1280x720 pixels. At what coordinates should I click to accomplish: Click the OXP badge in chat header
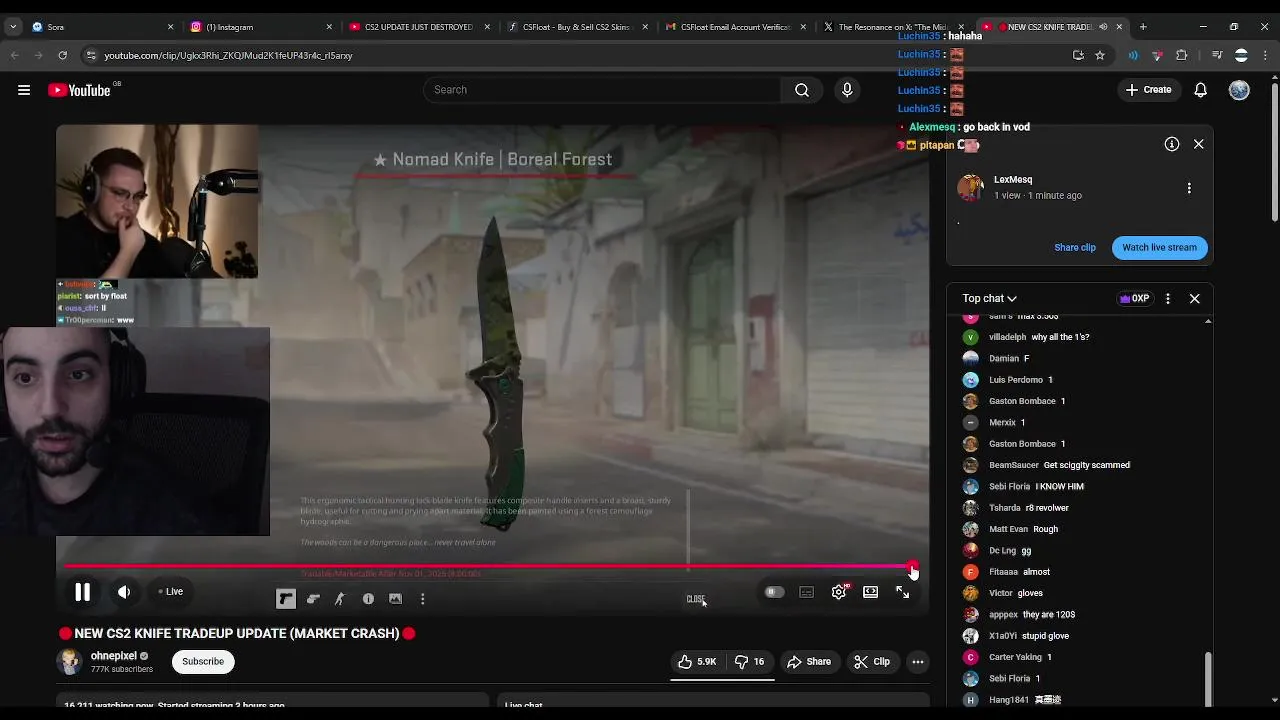tap(1134, 298)
